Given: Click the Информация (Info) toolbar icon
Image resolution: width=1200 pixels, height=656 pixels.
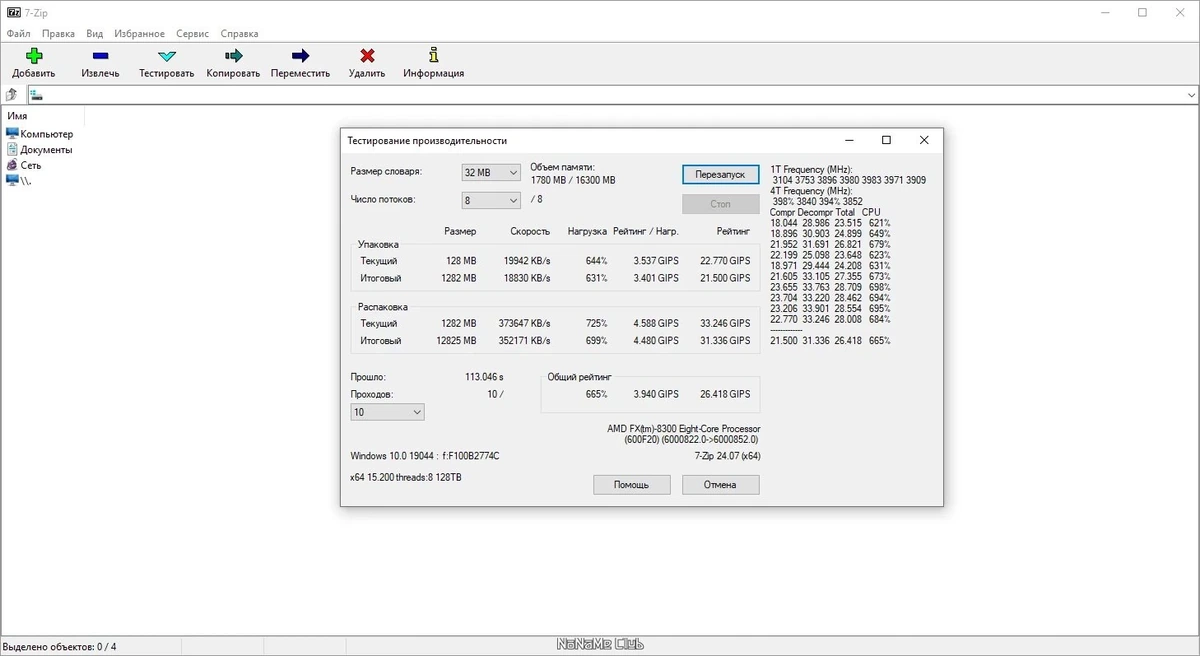Looking at the screenshot, I should 433,55.
